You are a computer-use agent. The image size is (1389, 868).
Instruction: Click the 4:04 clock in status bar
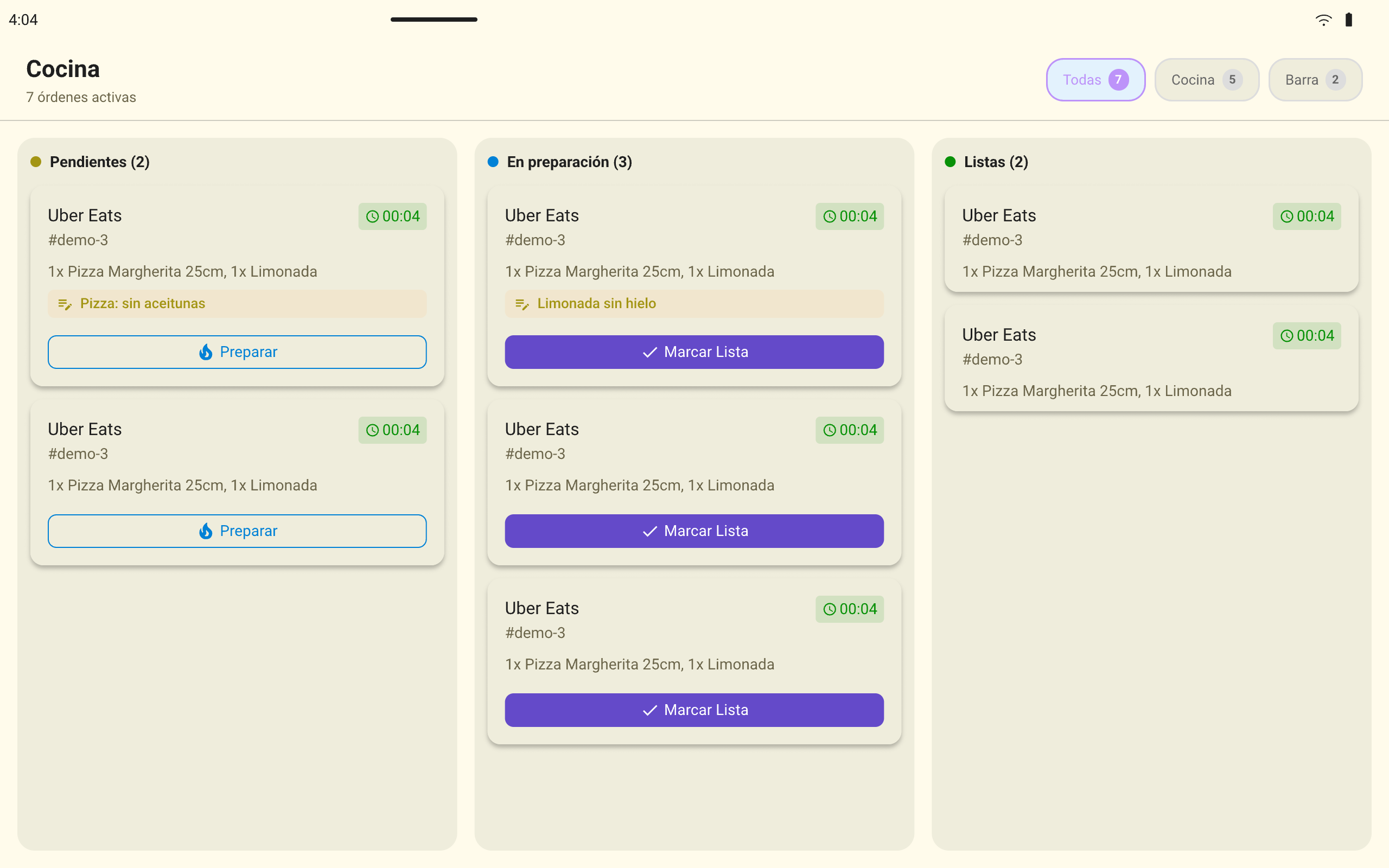23,20
